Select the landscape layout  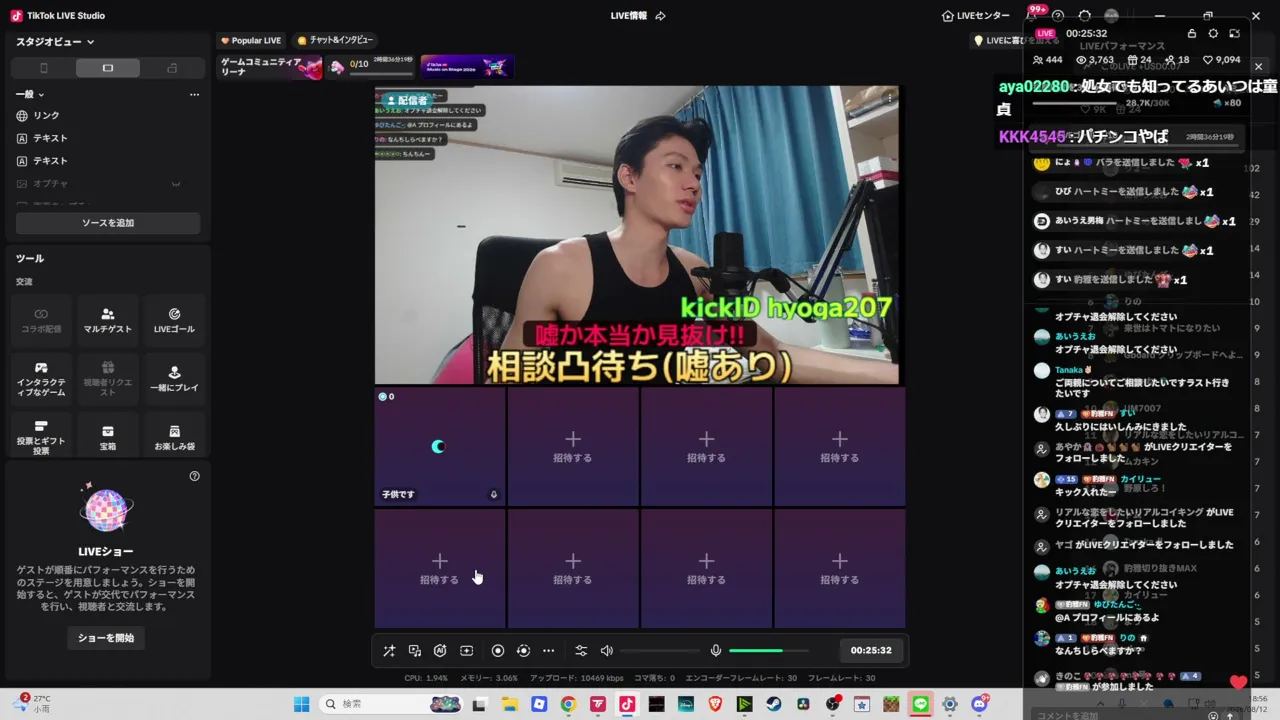[107, 68]
